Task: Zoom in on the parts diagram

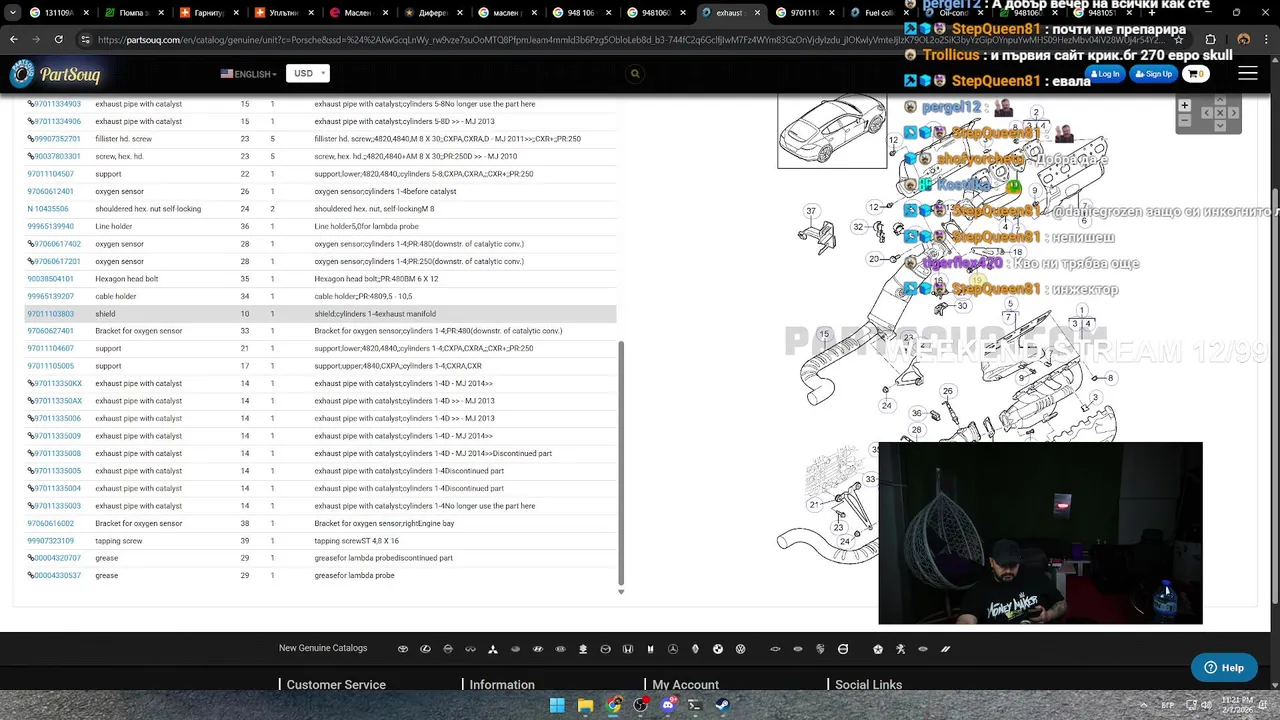Action: (1185, 105)
